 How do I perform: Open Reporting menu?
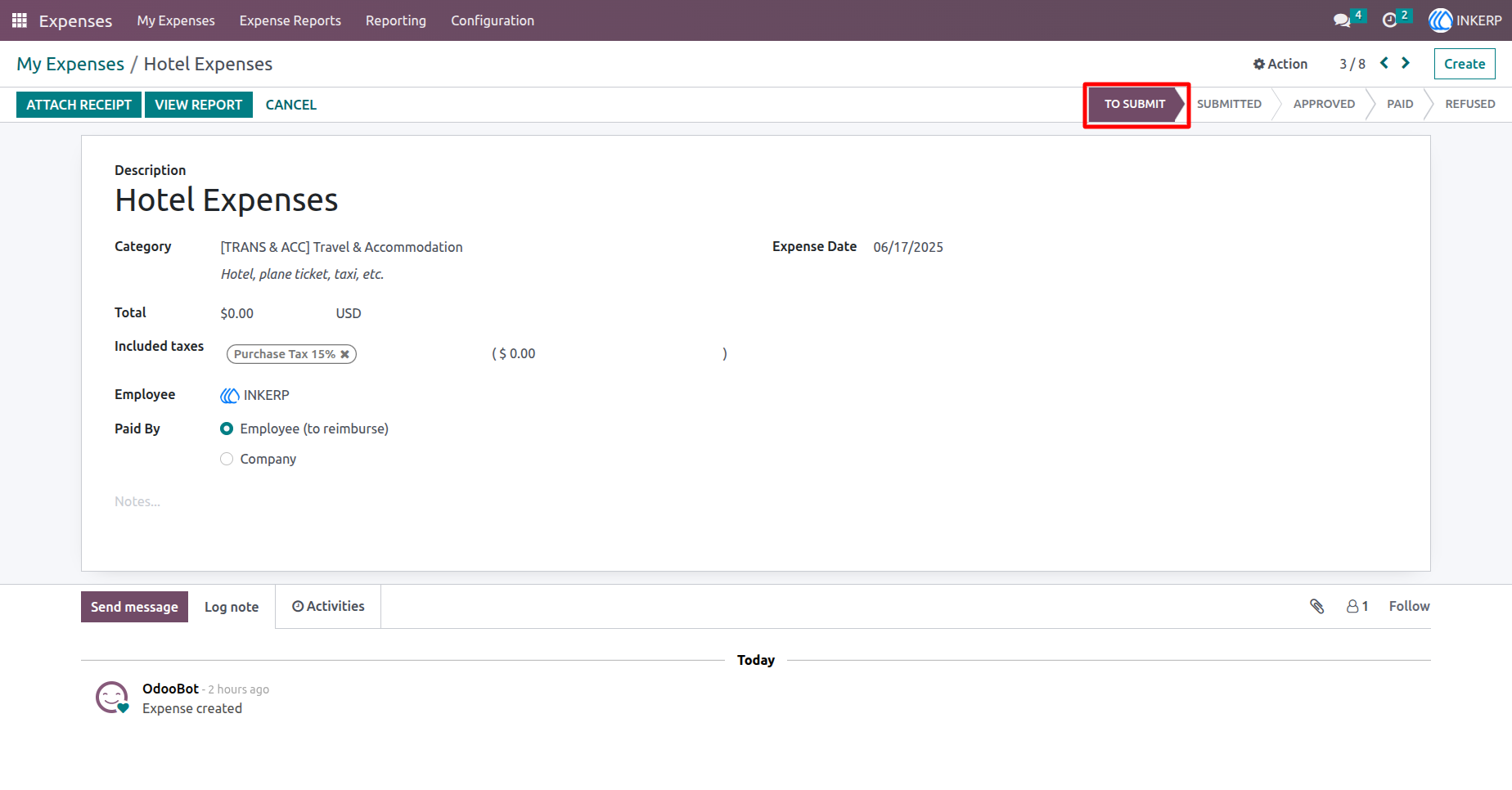[396, 20]
